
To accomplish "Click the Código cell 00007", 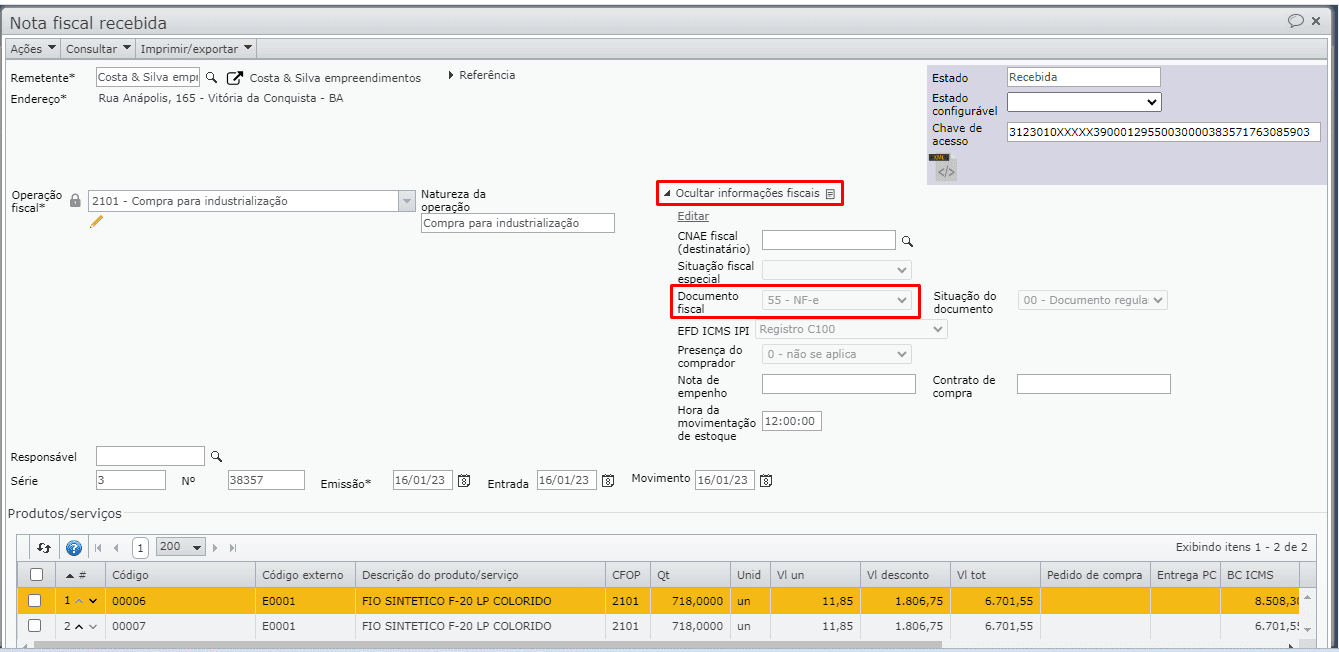I will point(180,626).
